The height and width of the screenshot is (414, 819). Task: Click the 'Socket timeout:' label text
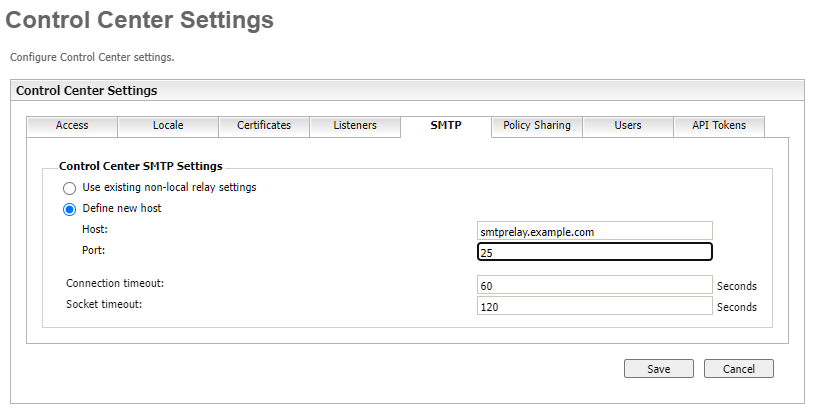104,304
